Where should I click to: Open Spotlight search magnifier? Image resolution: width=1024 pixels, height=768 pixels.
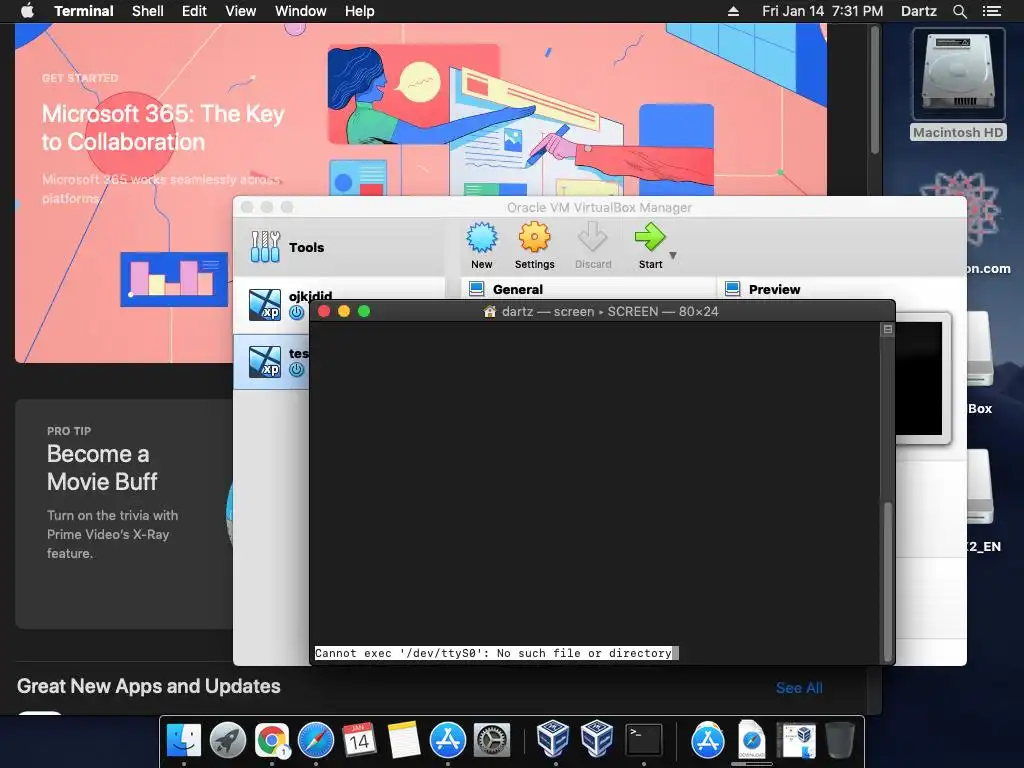pos(959,11)
